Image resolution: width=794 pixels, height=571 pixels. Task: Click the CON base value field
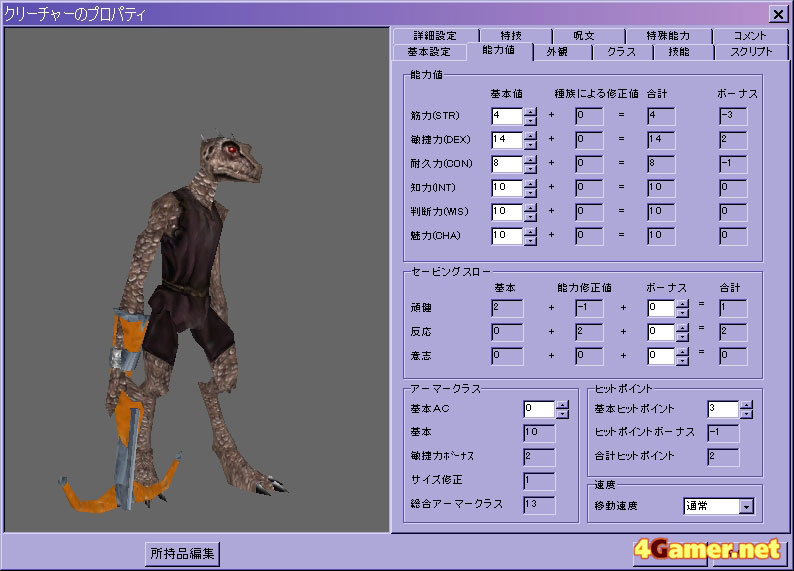coord(507,165)
